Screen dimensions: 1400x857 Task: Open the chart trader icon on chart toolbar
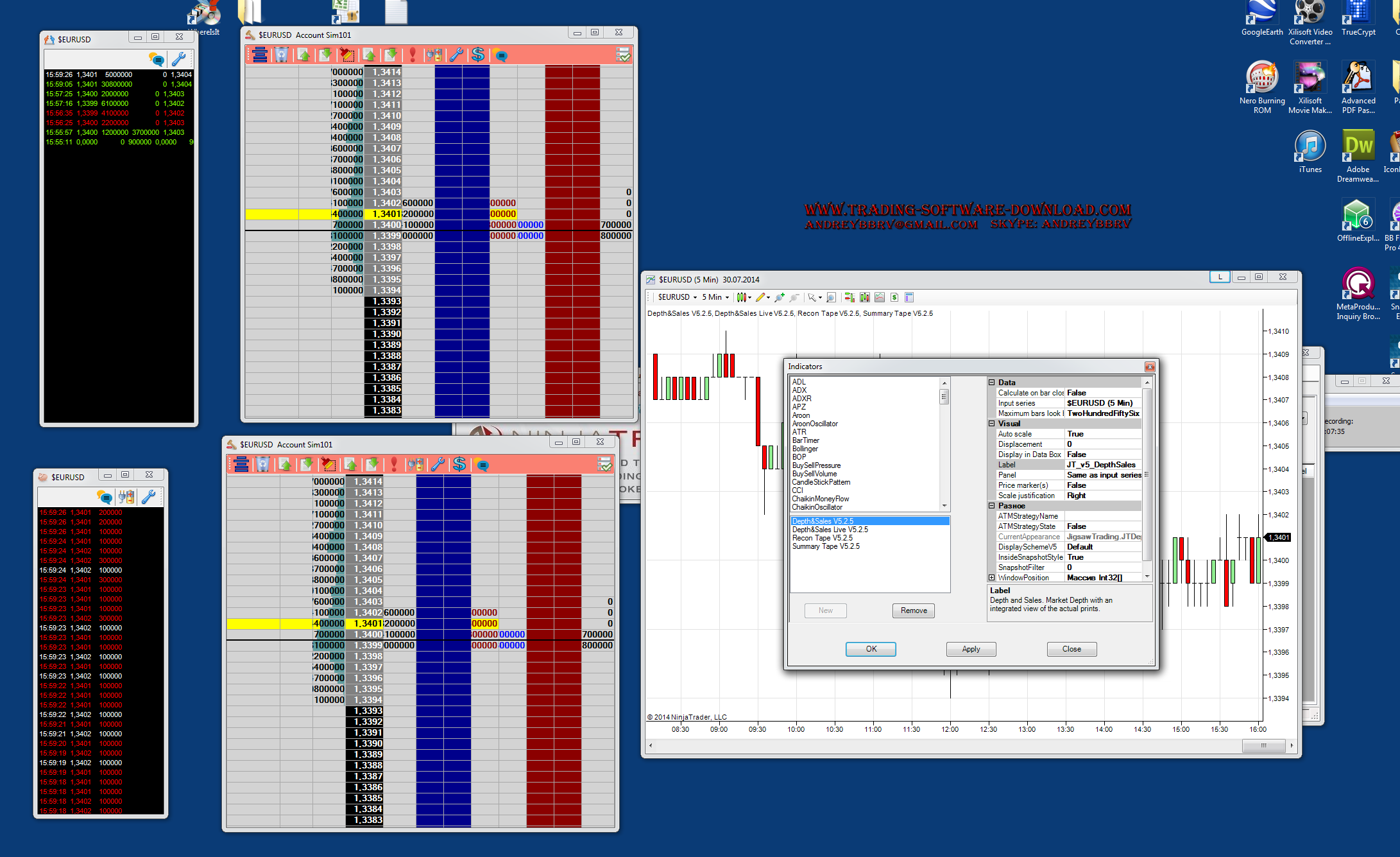click(x=849, y=297)
